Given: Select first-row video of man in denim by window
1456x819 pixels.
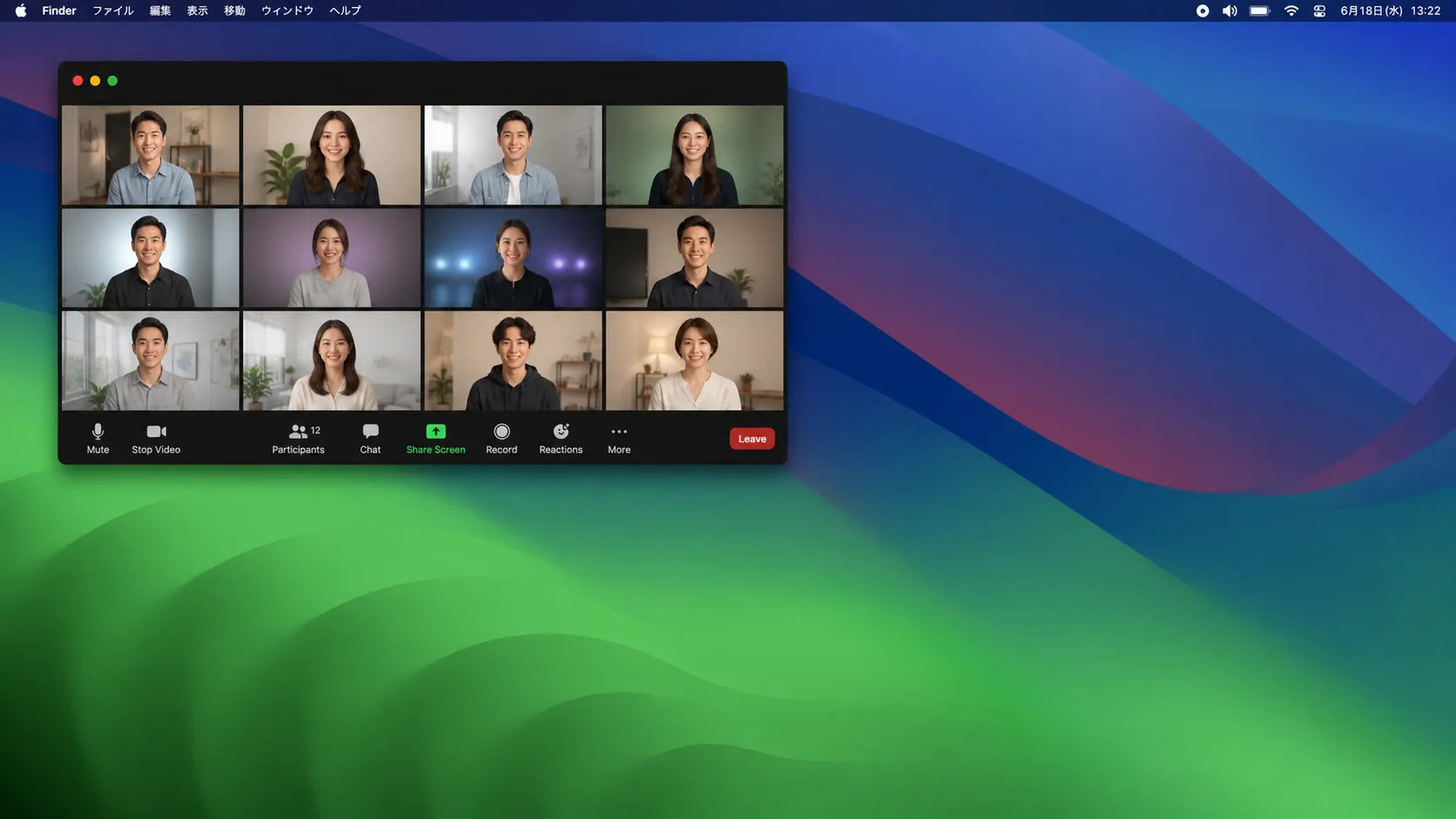Looking at the screenshot, I should pos(513,155).
